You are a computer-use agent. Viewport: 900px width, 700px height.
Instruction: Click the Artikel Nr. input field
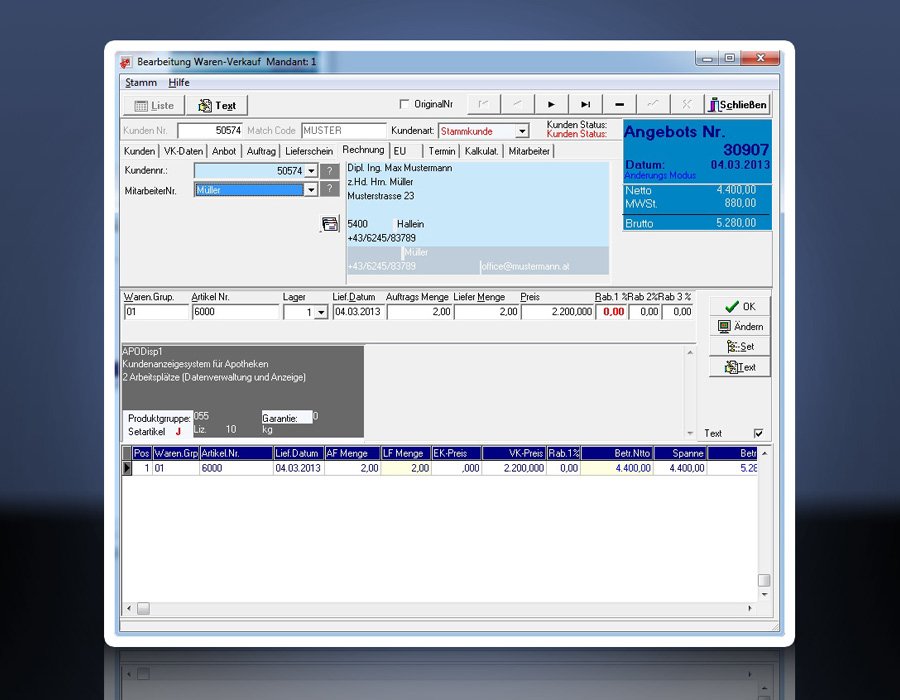pyautogui.click(x=235, y=312)
